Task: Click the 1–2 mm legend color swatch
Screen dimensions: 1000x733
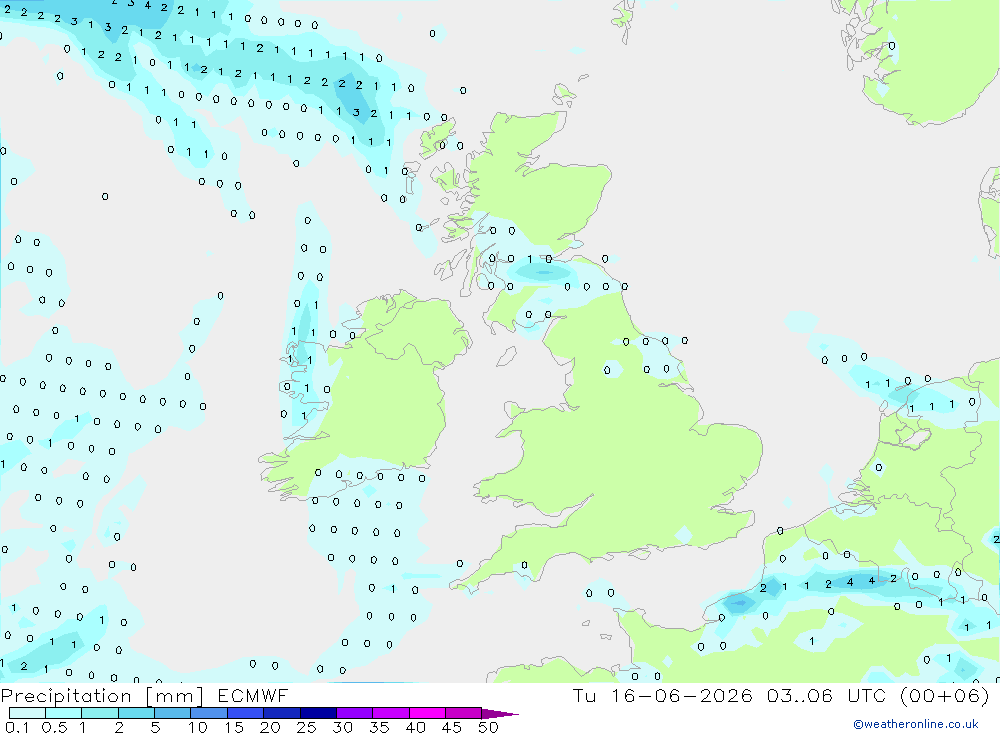Action: click(x=100, y=713)
